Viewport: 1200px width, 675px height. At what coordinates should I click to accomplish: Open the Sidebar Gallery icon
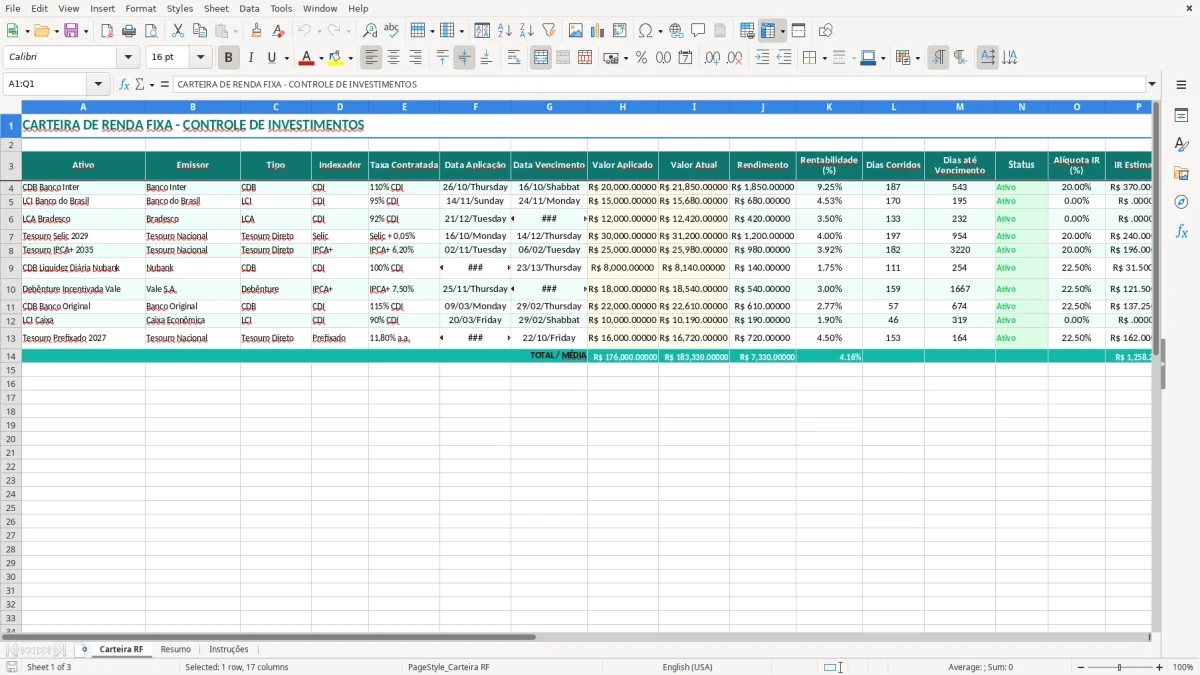click(1181, 173)
